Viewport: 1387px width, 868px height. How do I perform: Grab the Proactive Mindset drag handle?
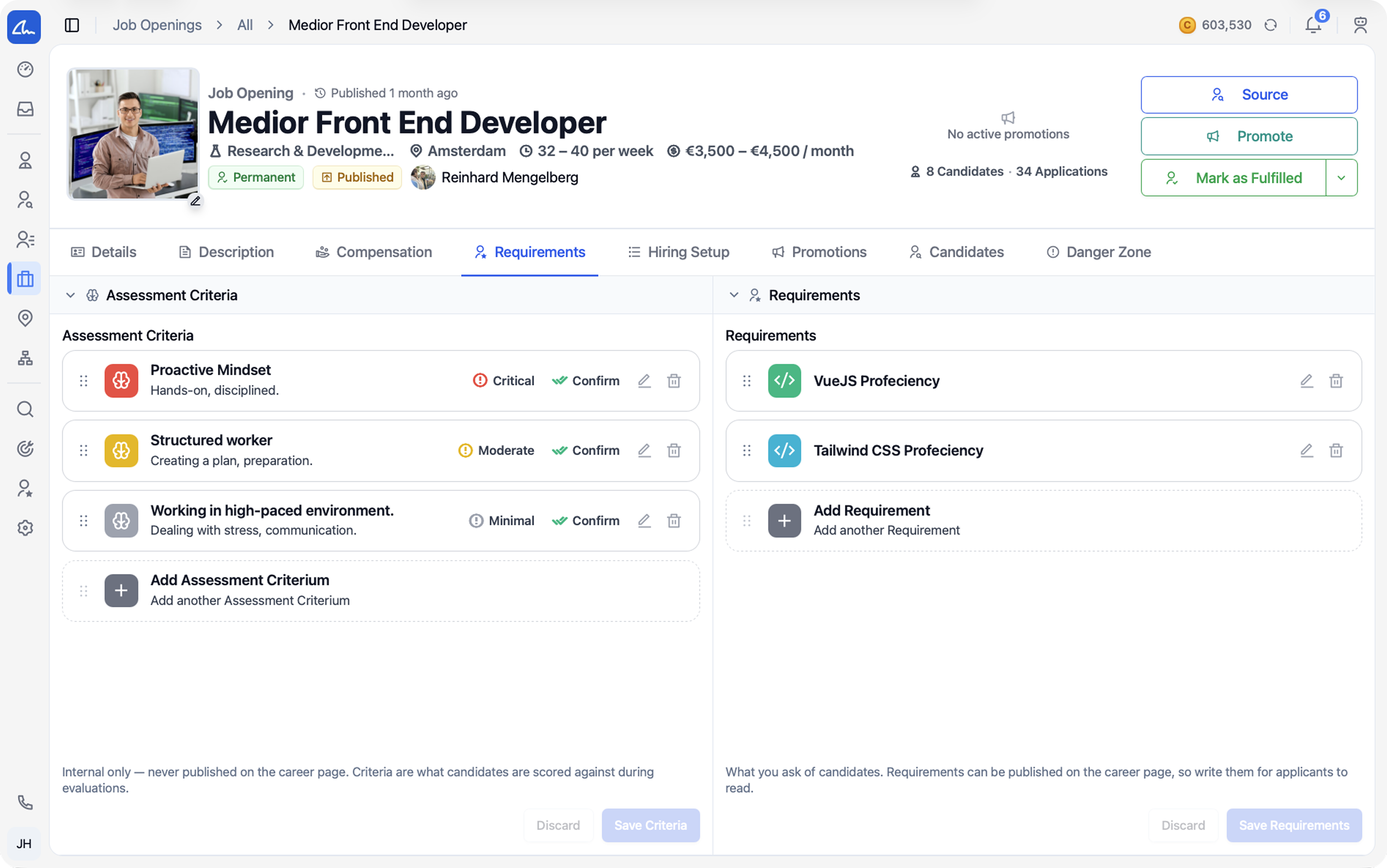click(x=84, y=381)
